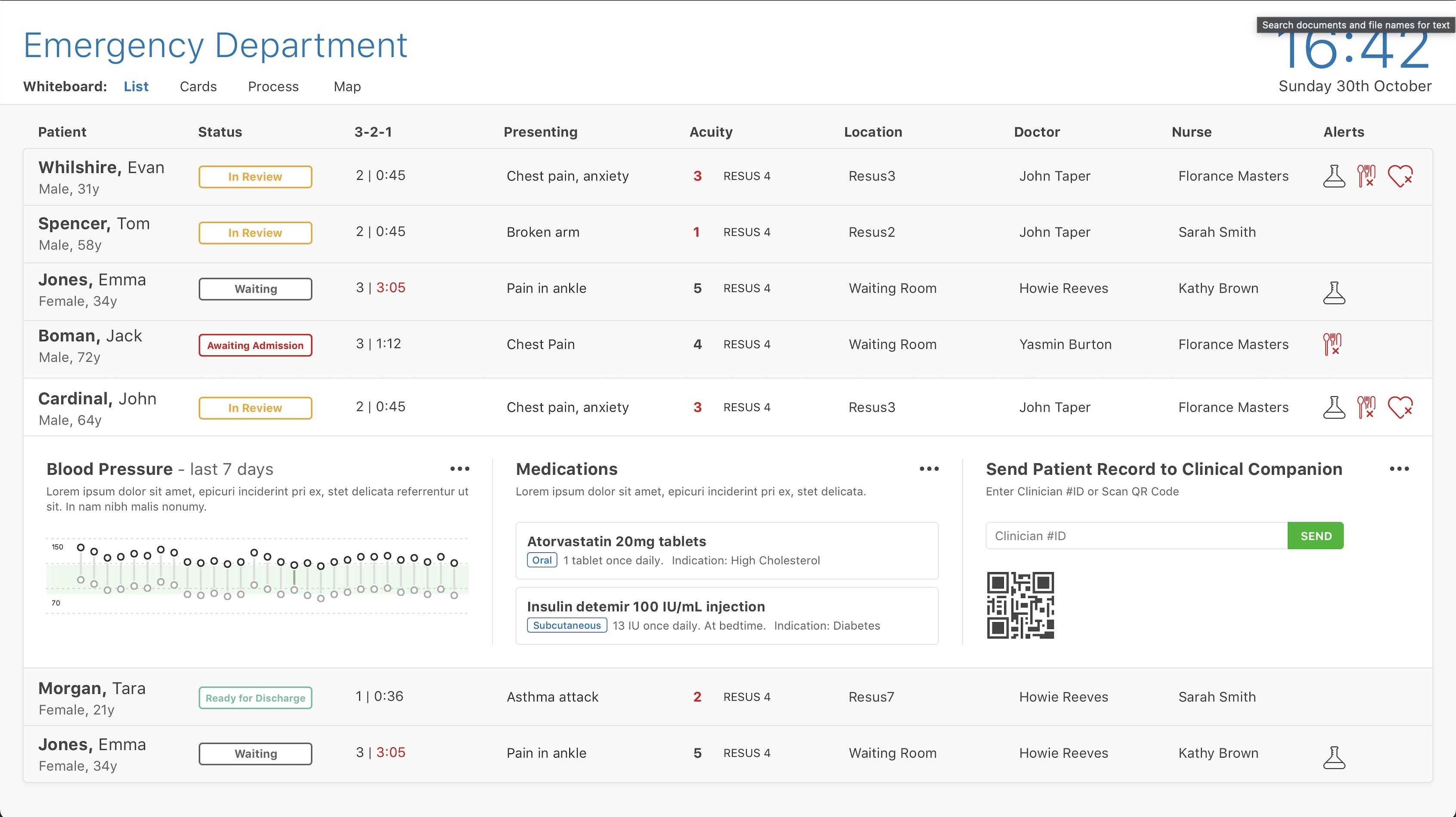Click Awaiting Admission status for Boman
Viewport: 1456px width, 817px height.
pyautogui.click(x=255, y=345)
